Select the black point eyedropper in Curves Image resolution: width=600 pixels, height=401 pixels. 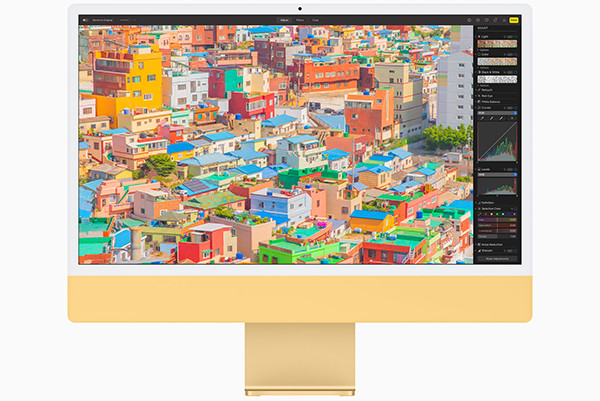click(x=482, y=119)
